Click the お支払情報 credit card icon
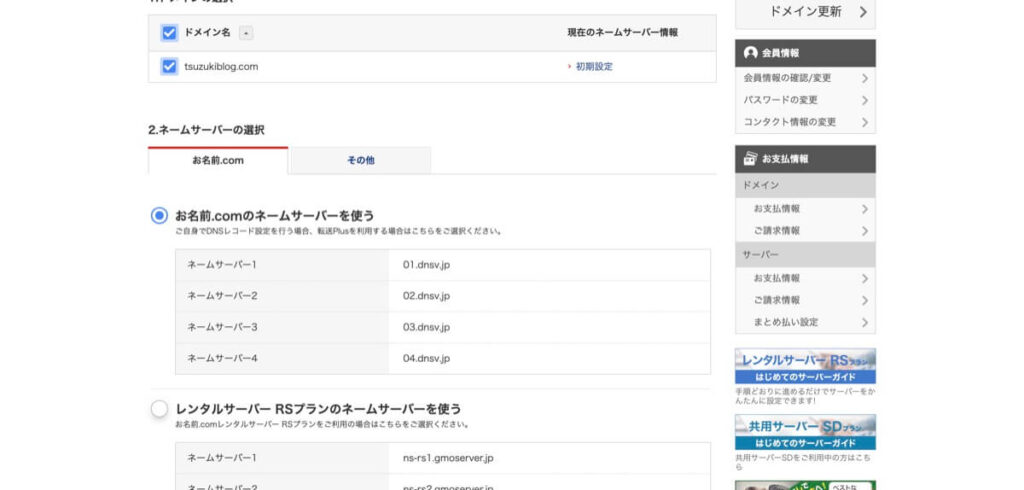Screen dimensions: 1024x490 750,158
